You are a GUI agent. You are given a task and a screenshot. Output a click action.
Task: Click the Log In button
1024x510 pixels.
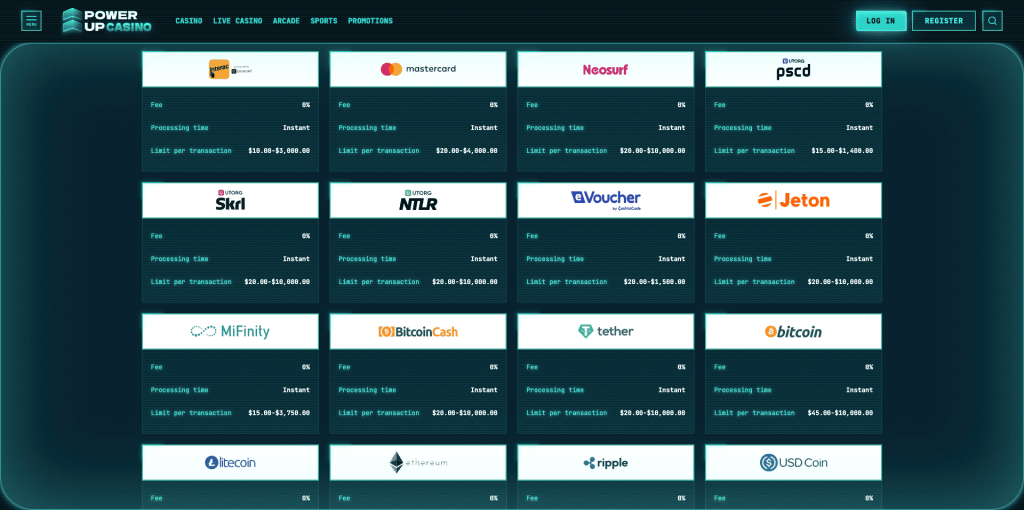coord(881,21)
